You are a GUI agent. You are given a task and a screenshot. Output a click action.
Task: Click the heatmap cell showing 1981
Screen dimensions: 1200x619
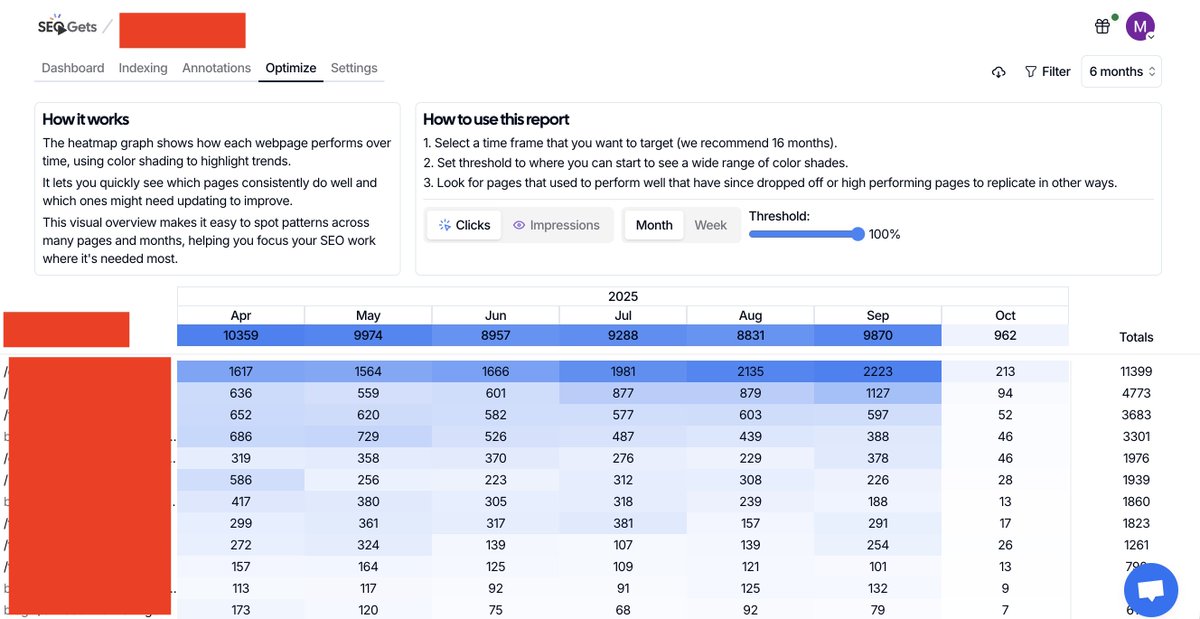[x=623, y=371]
